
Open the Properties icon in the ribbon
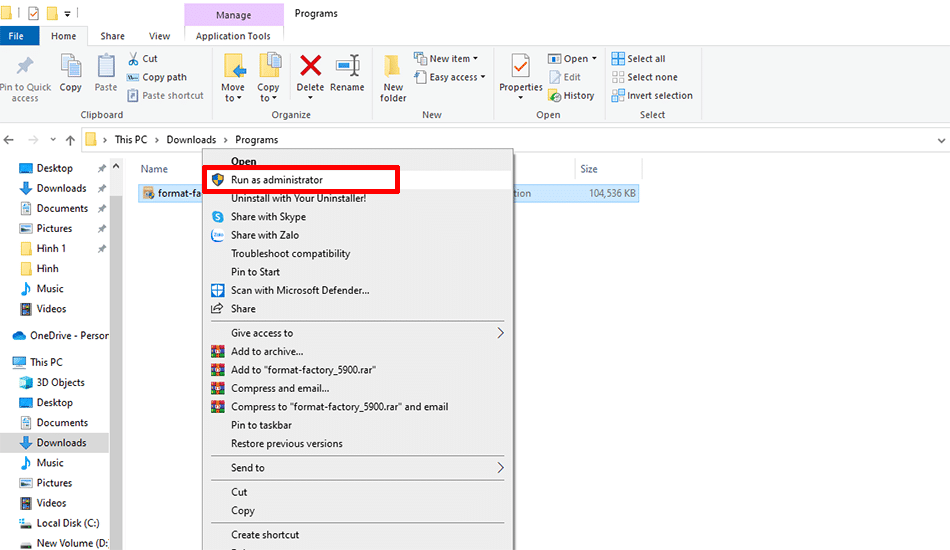tap(520, 68)
